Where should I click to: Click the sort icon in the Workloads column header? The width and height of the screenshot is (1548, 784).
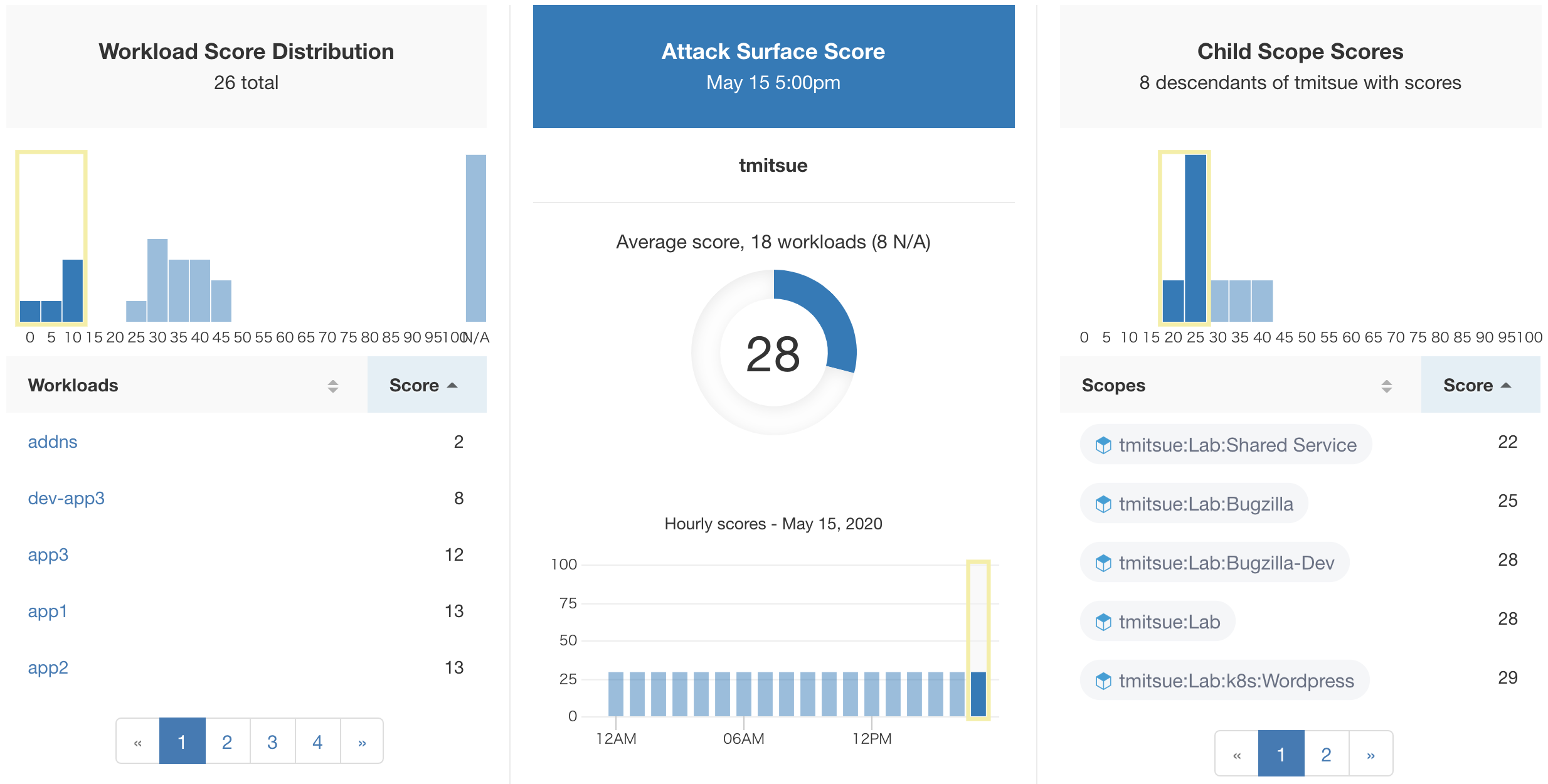point(332,385)
